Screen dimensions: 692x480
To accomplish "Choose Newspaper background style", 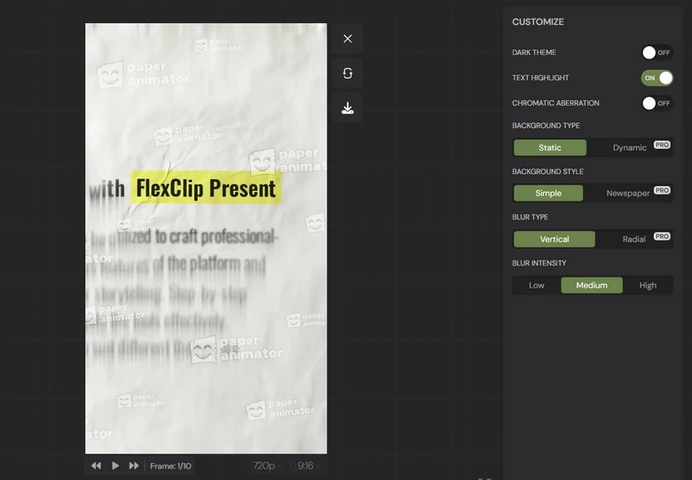I will click(x=628, y=193).
